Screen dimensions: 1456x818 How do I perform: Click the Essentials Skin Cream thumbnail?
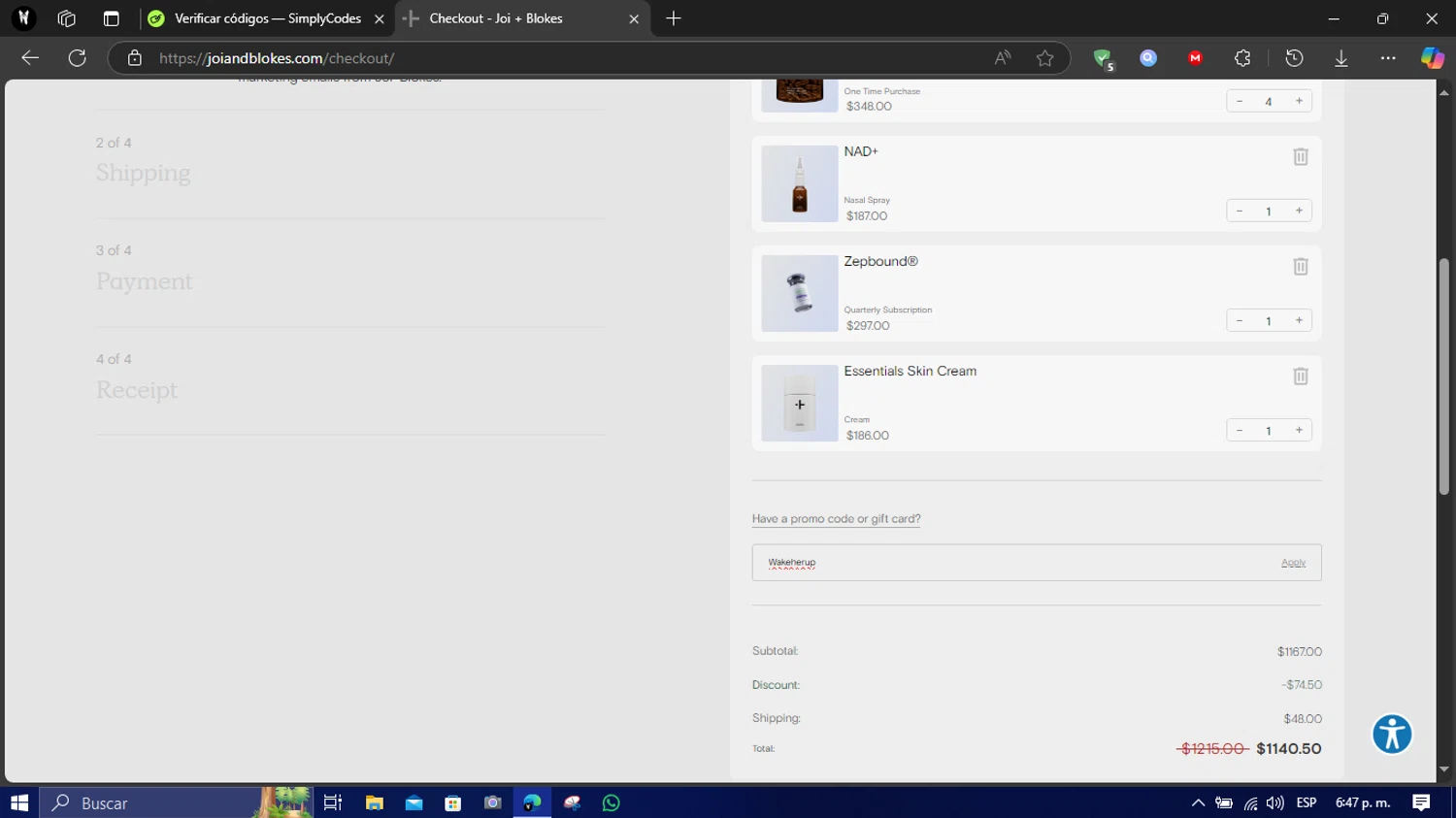point(799,403)
